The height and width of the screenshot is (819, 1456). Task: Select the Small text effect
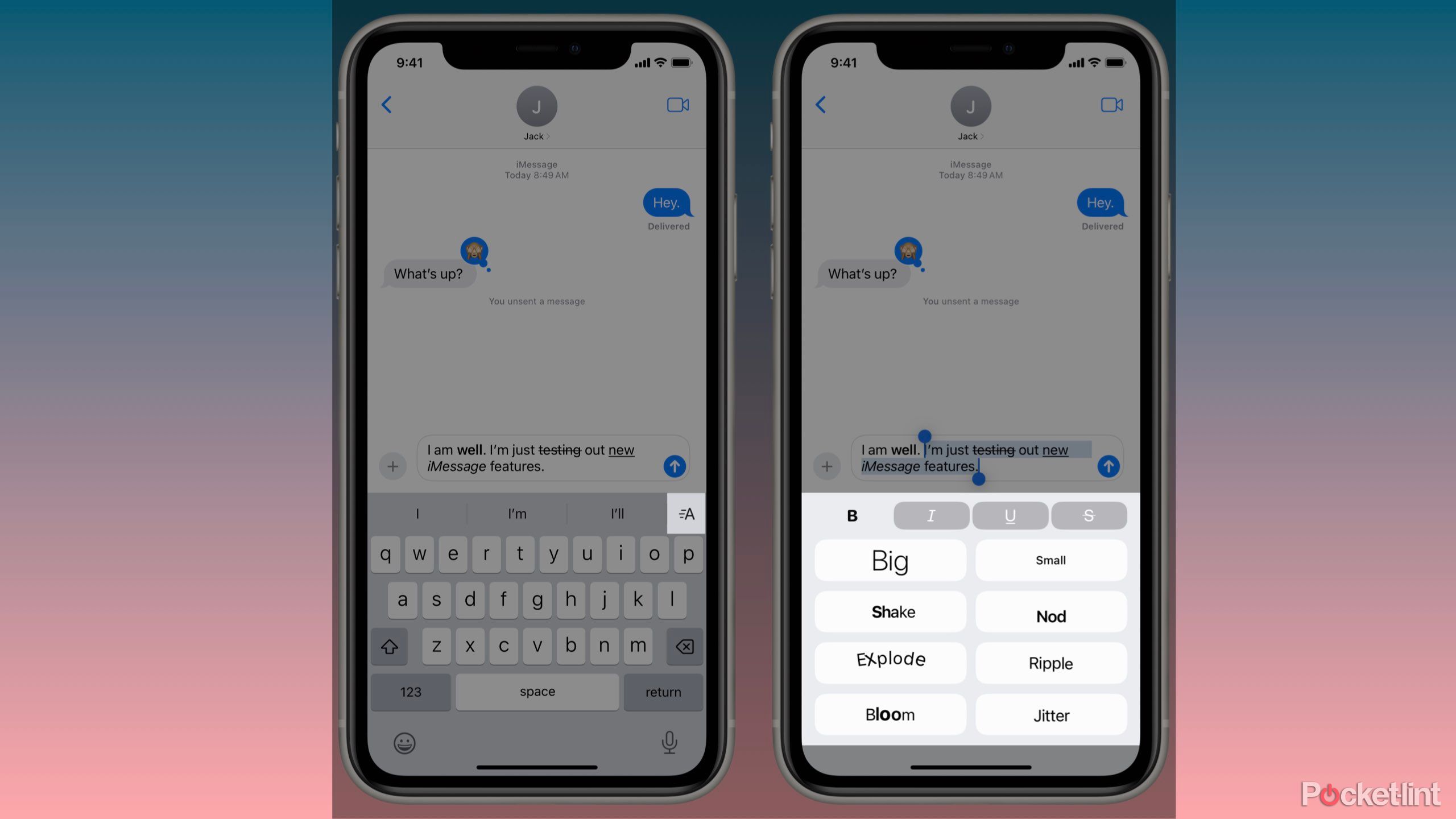[x=1050, y=559]
